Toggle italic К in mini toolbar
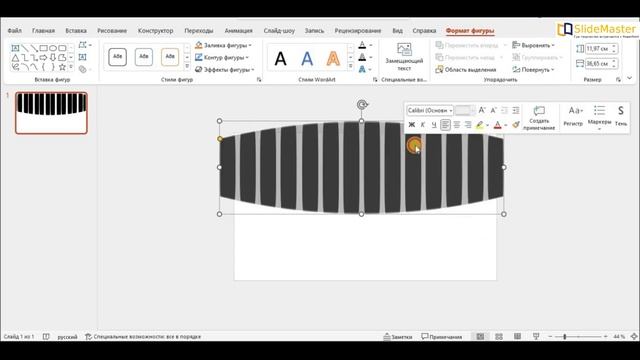Screen dimensions: 640x360 [423, 124]
